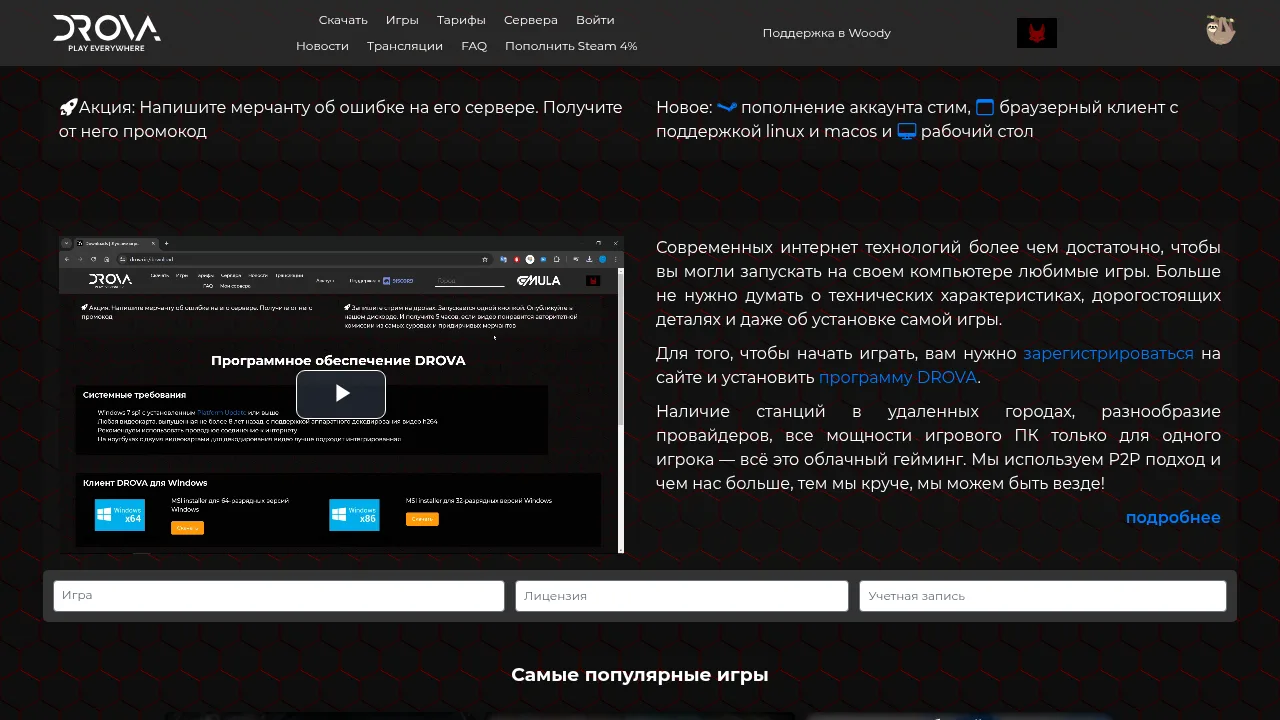Navigate to Сервера

(x=531, y=20)
